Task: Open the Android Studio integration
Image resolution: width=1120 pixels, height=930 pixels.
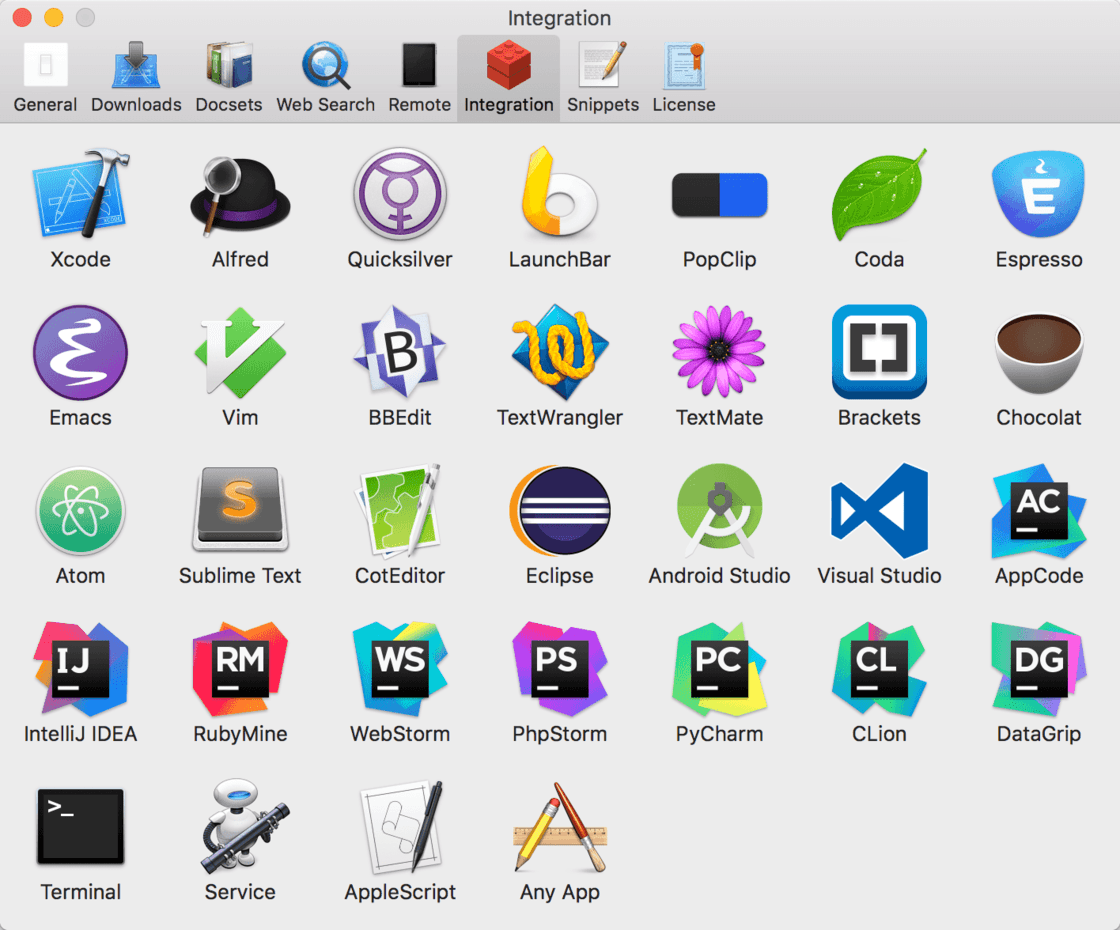Action: (x=719, y=510)
